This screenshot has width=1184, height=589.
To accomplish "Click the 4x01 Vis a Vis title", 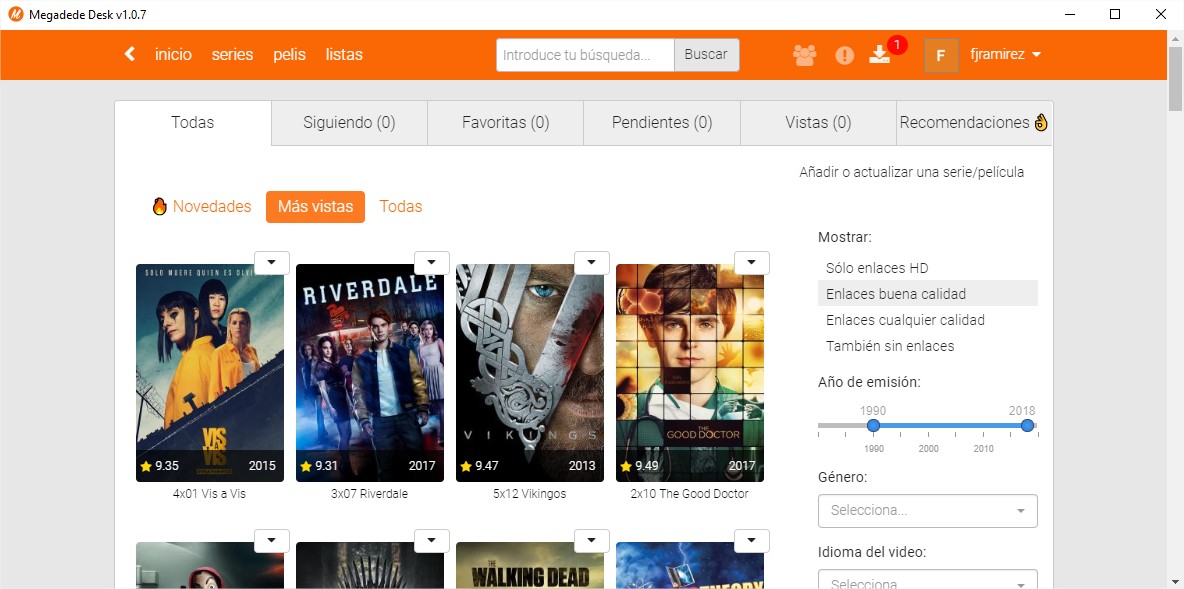I will point(210,494).
